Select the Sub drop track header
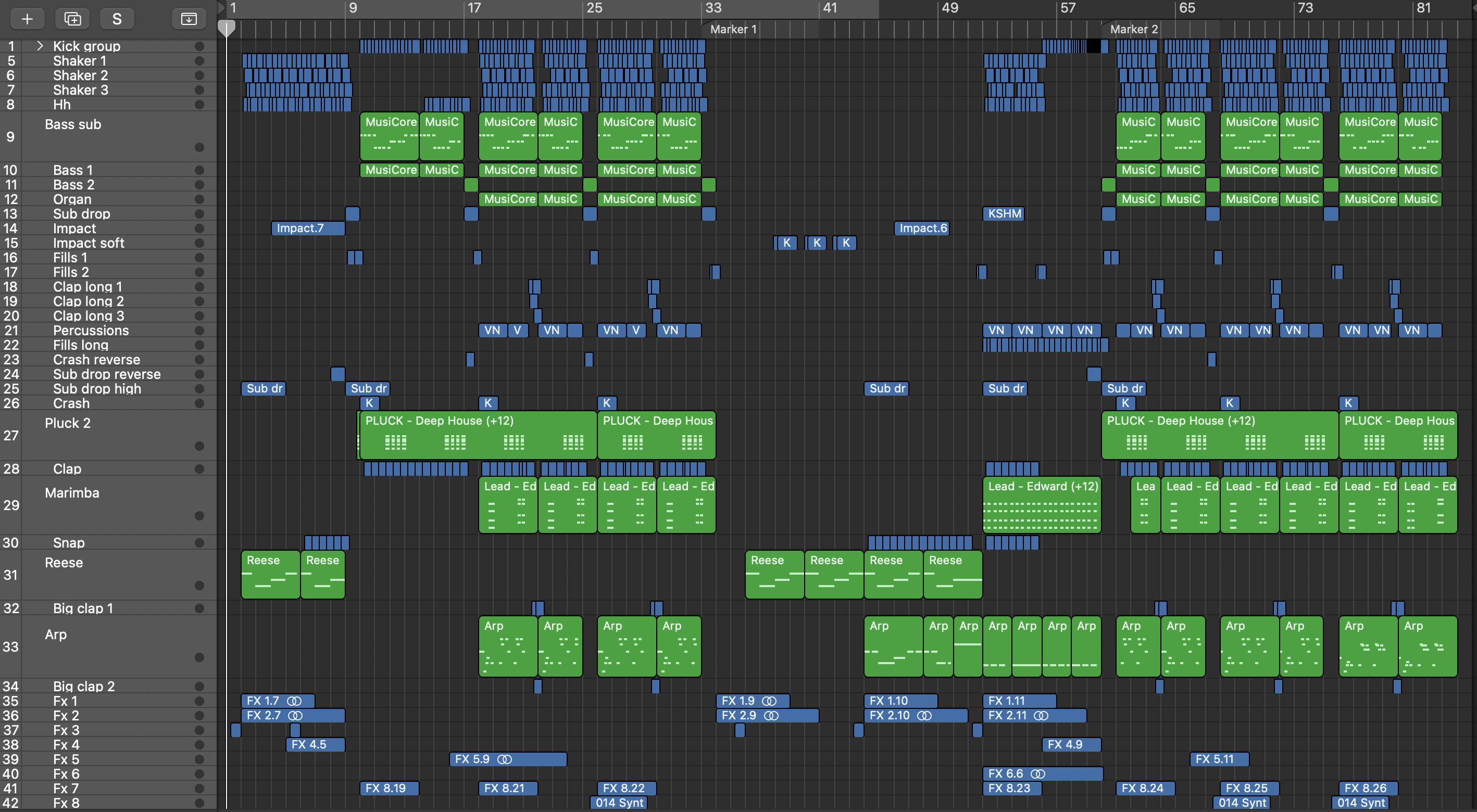This screenshot has height=812, width=1477. click(109, 214)
